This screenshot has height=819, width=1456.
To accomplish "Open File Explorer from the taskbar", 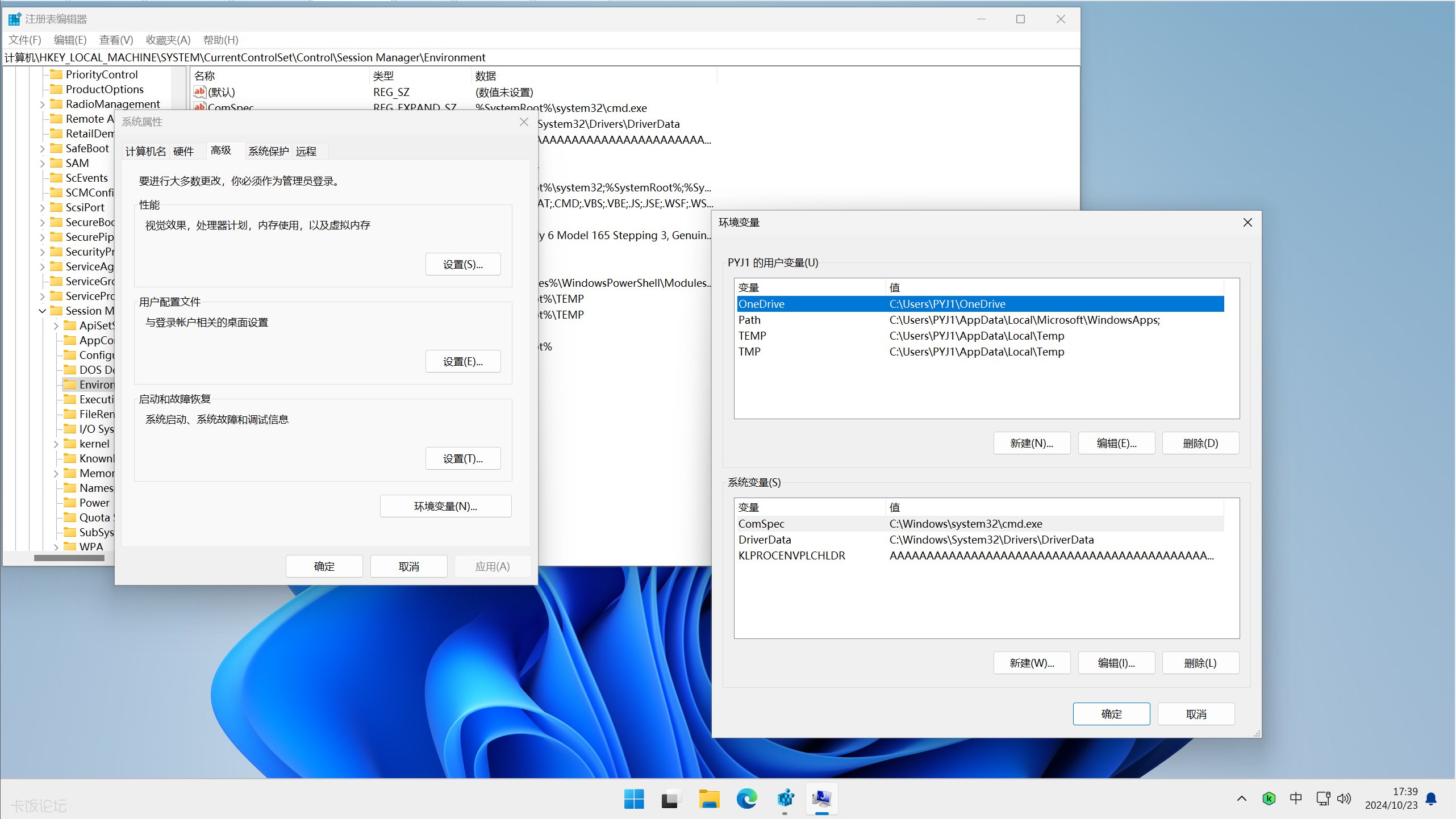I will [709, 799].
